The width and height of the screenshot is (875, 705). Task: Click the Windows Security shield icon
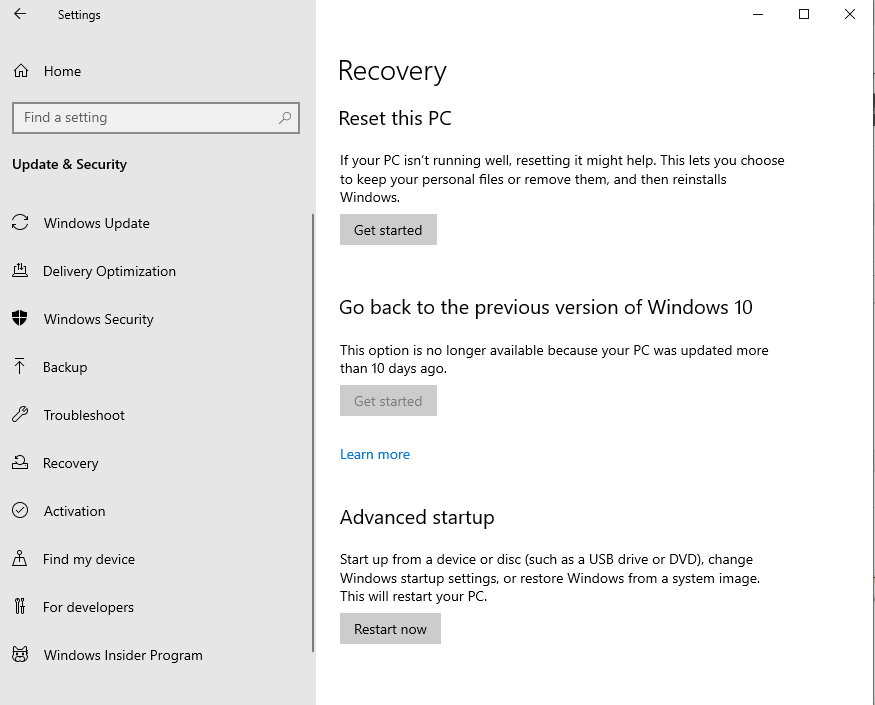coord(20,318)
